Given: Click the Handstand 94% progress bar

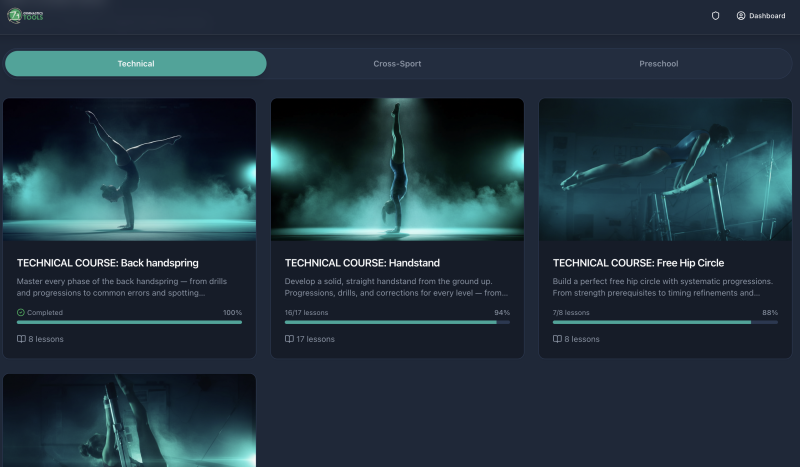Looking at the screenshot, I should (397, 322).
